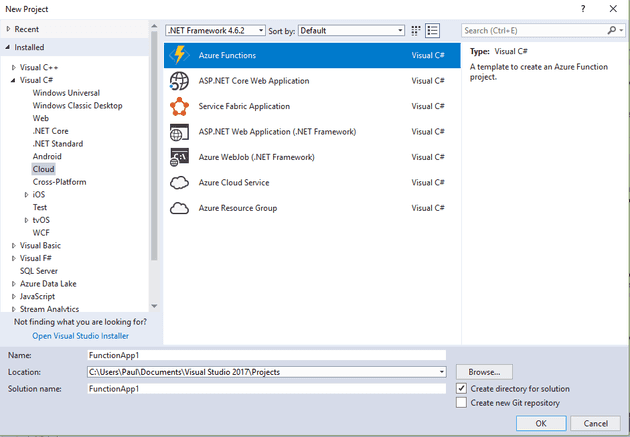Select Windows Classic Desktop category
This screenshot has width=630, height=437.
pos(78,106)
